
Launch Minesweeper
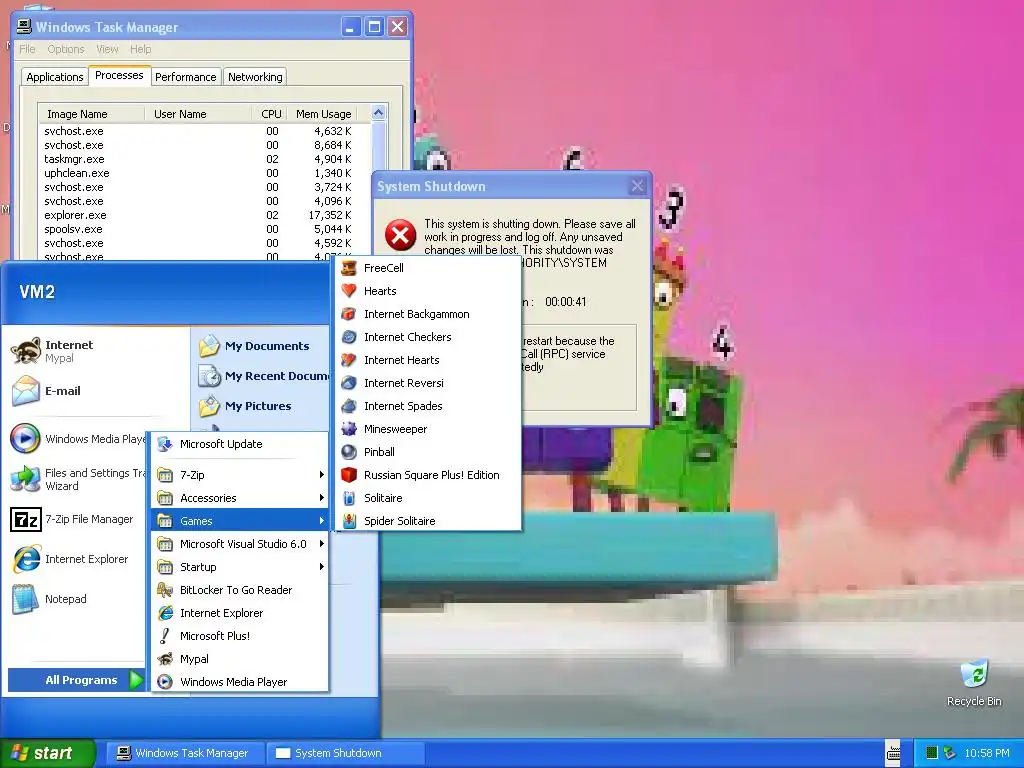tap(428, 429)
